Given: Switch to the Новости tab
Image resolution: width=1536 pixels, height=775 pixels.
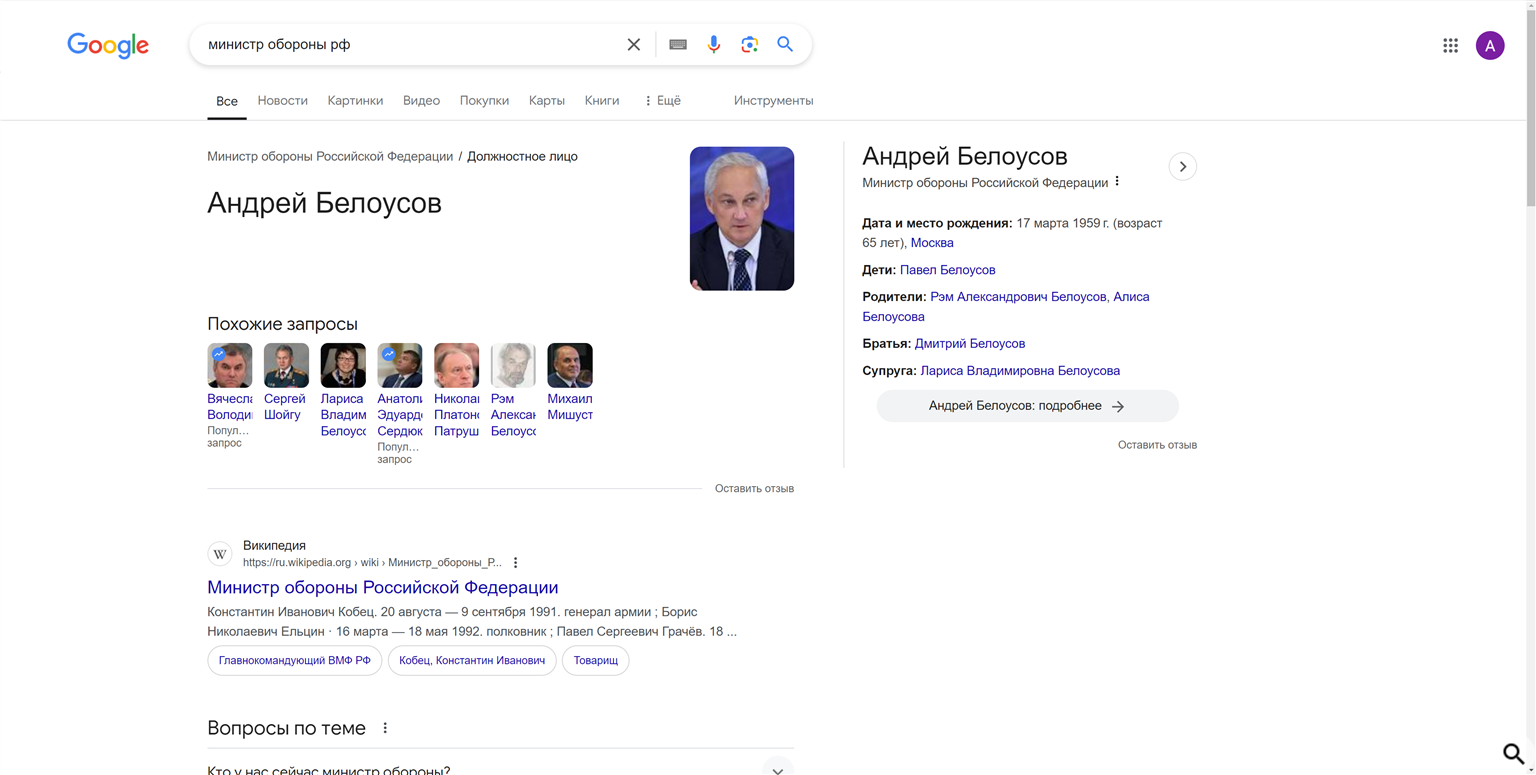Looking at the screenshot, I should [283, 101].
